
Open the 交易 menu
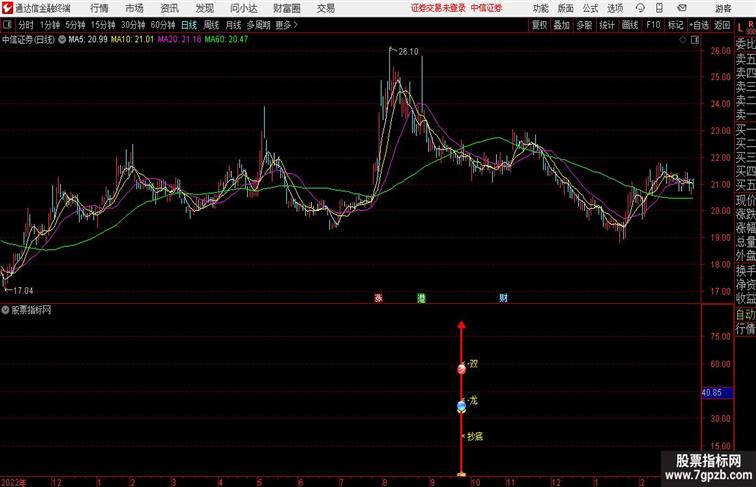[325, 8]
